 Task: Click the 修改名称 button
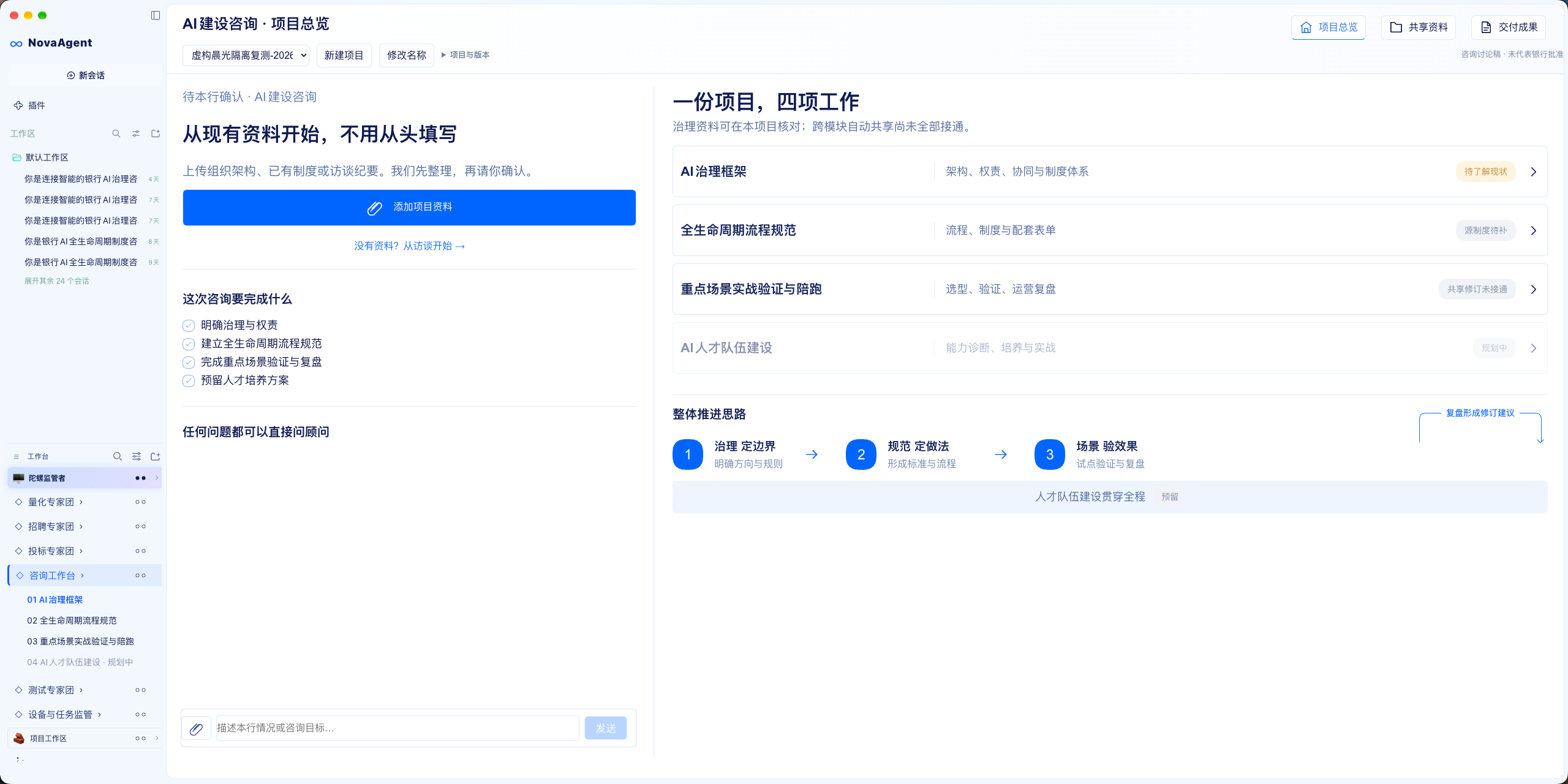pos(406,55)
